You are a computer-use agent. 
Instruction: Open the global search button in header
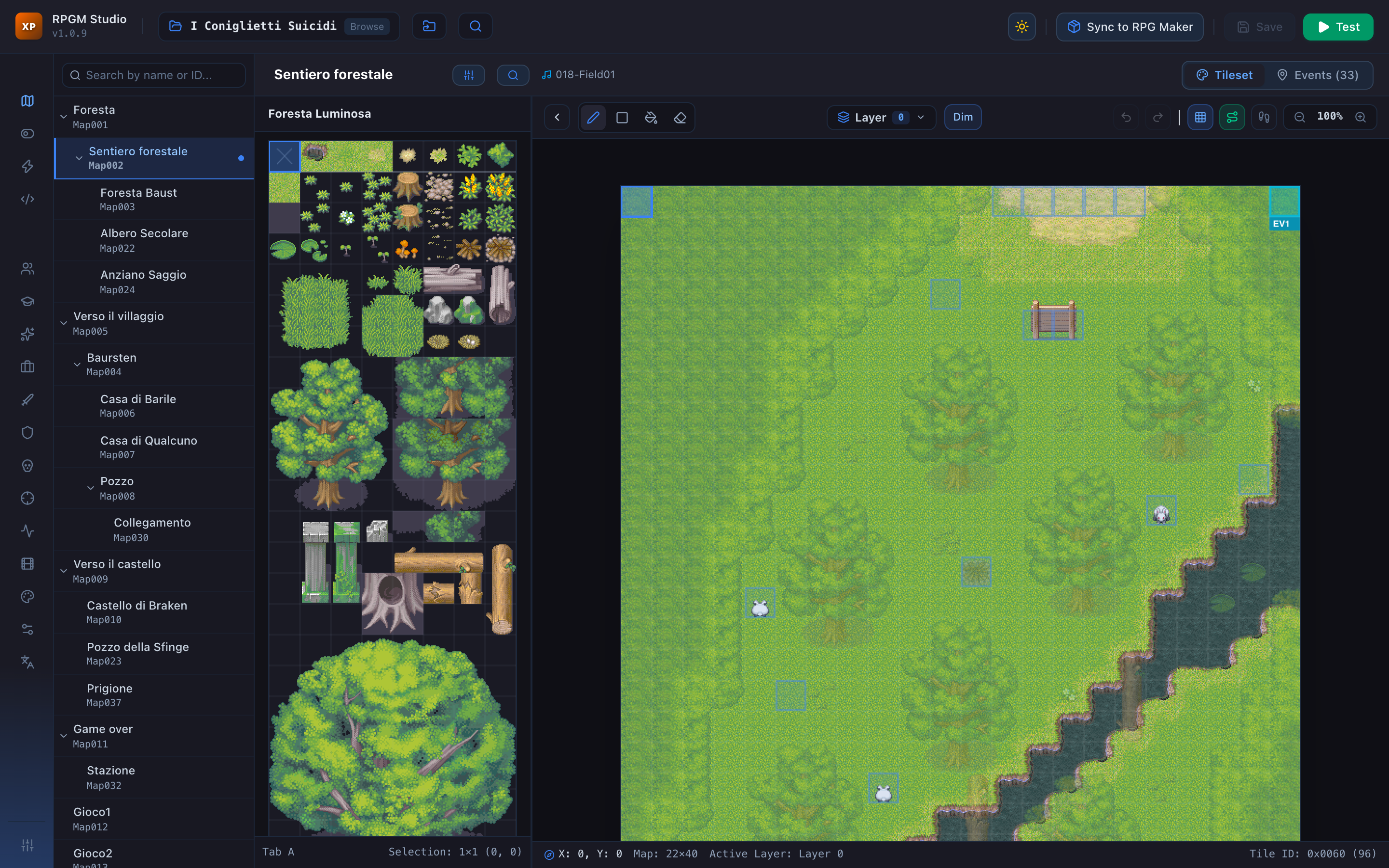tap(475, 26)
